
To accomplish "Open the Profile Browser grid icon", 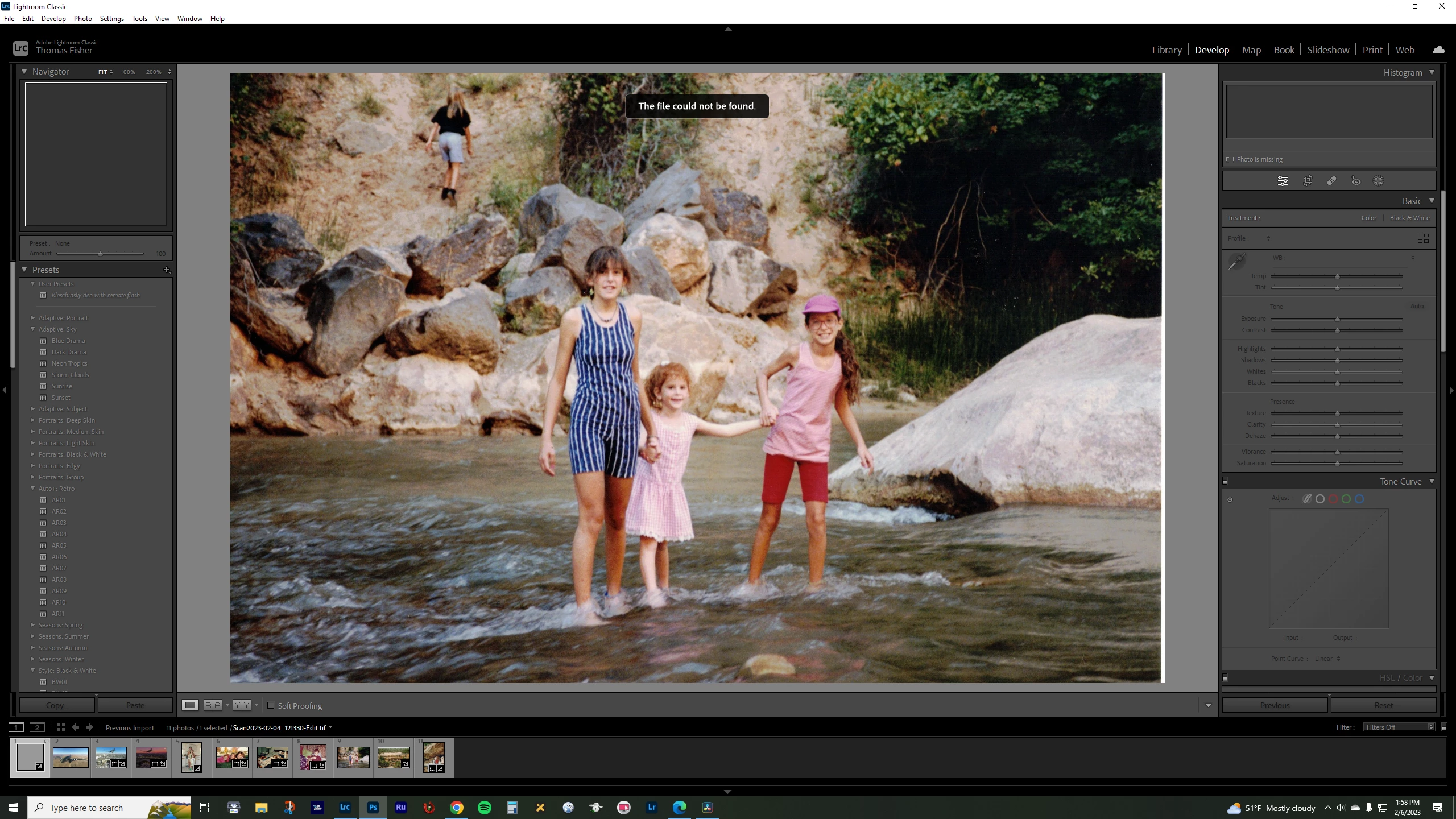I will pos(1423,238).
